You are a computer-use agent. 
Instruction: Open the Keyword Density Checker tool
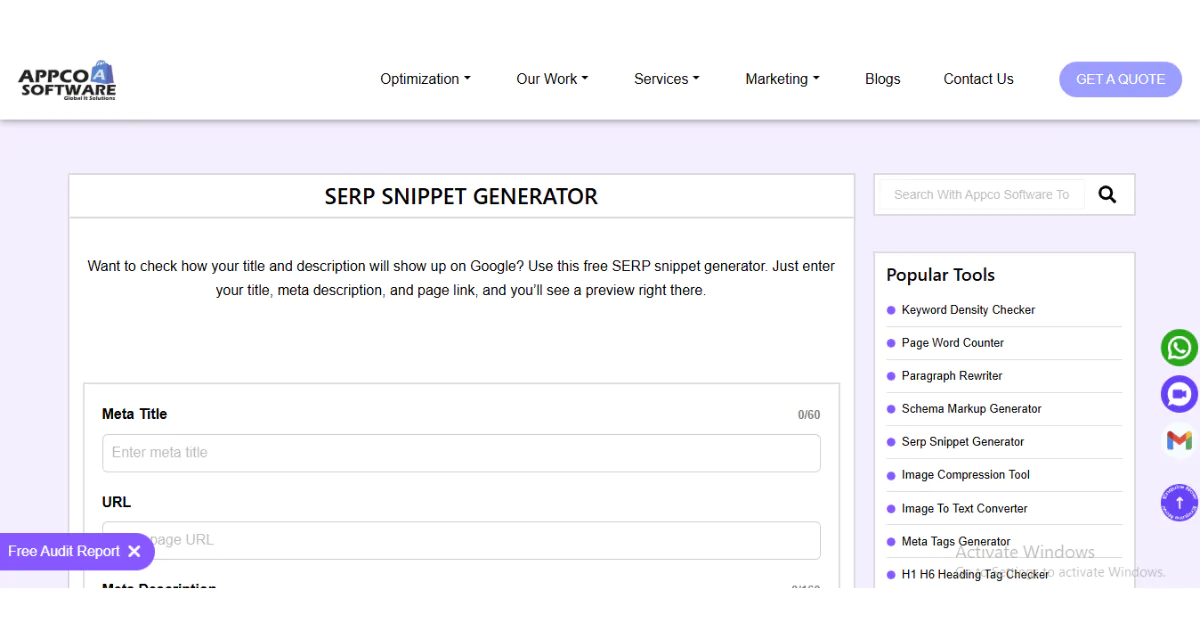click(x=967, y=310)
